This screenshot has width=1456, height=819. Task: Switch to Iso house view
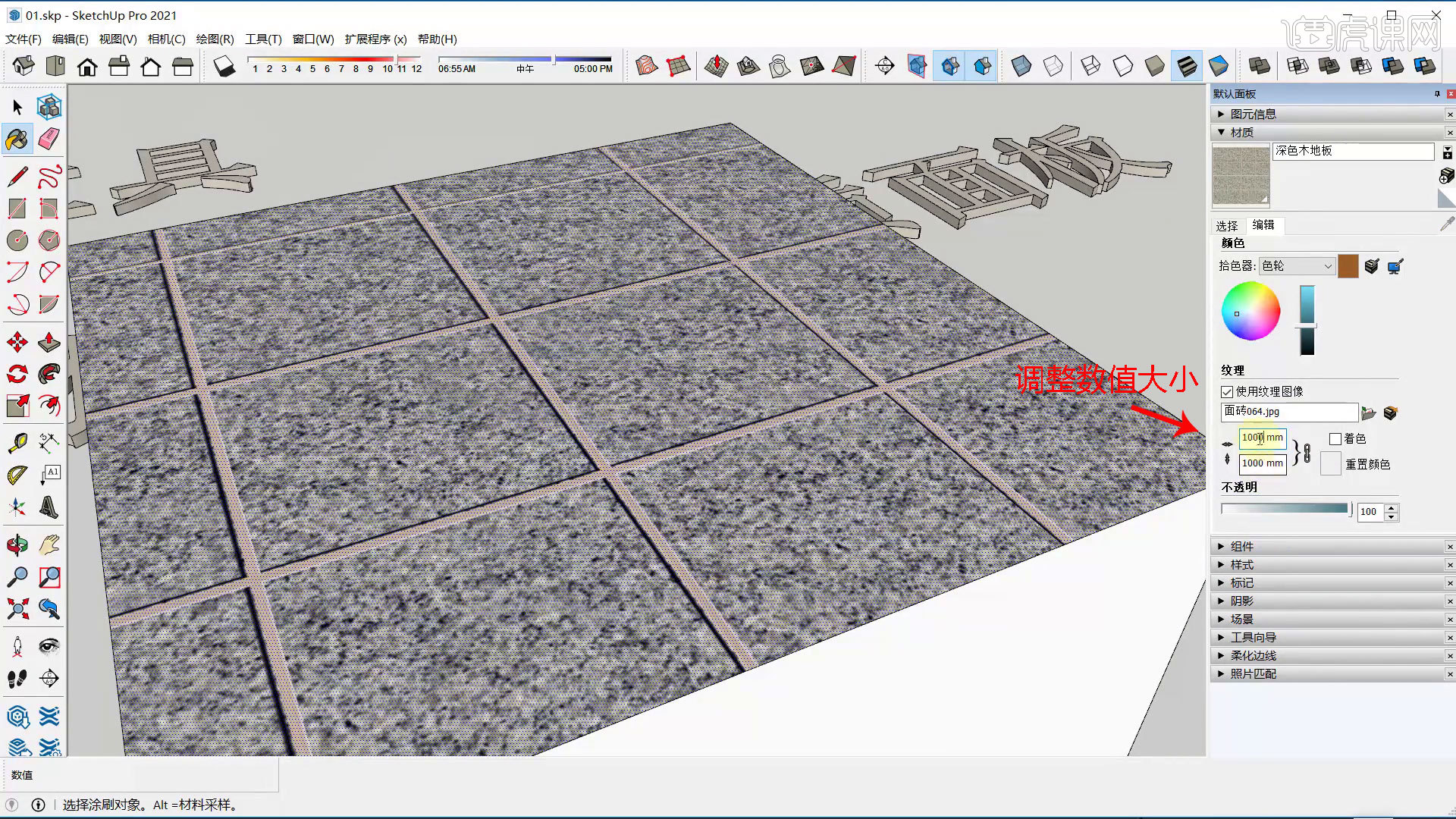(x=24, y=67)
